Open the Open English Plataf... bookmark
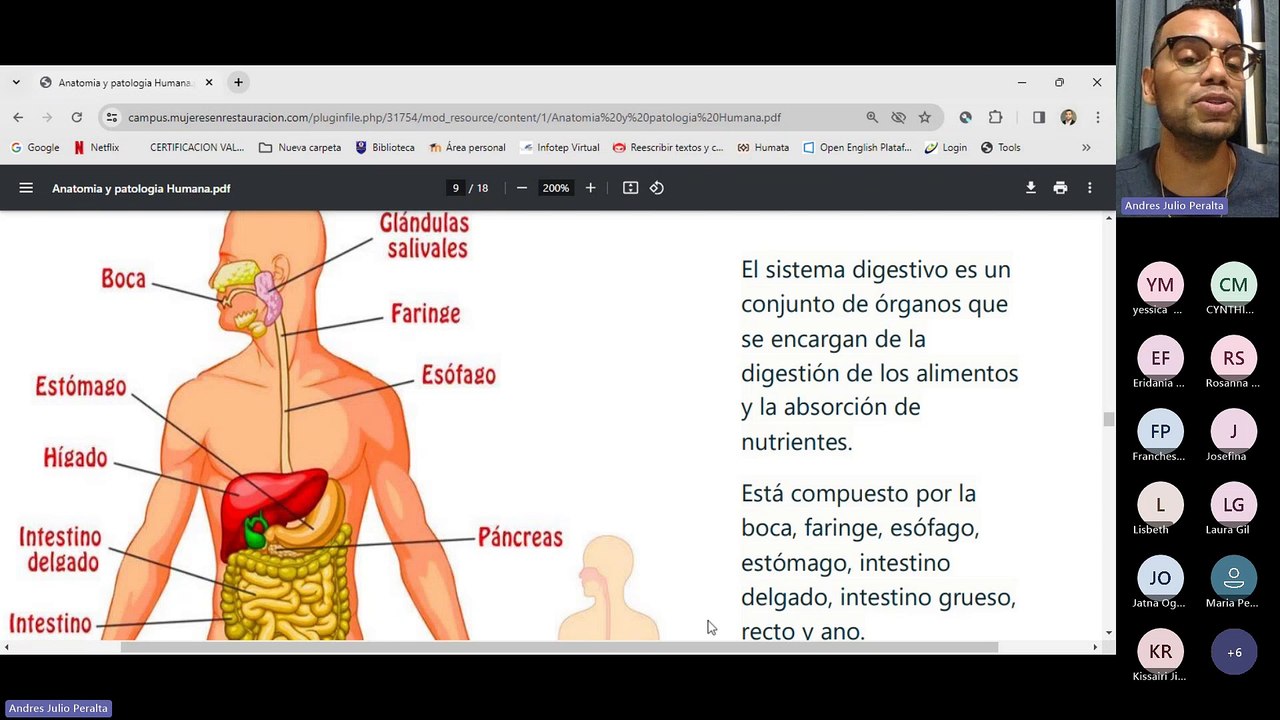 [x=858, y=147]
